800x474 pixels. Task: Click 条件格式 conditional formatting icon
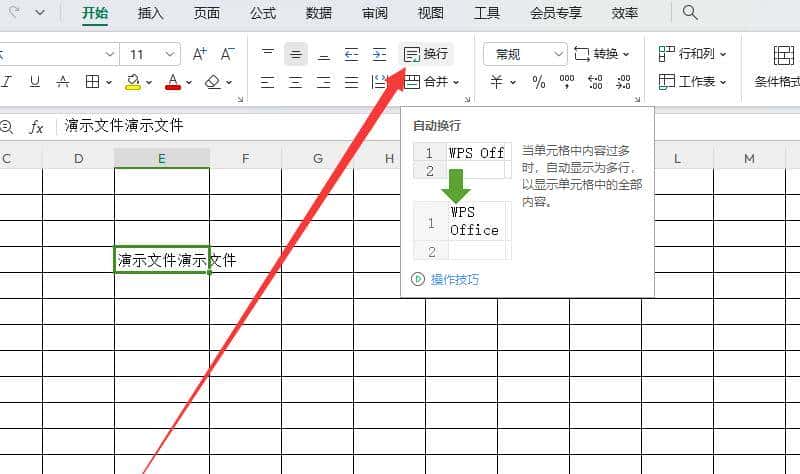(x=784, y=55)
